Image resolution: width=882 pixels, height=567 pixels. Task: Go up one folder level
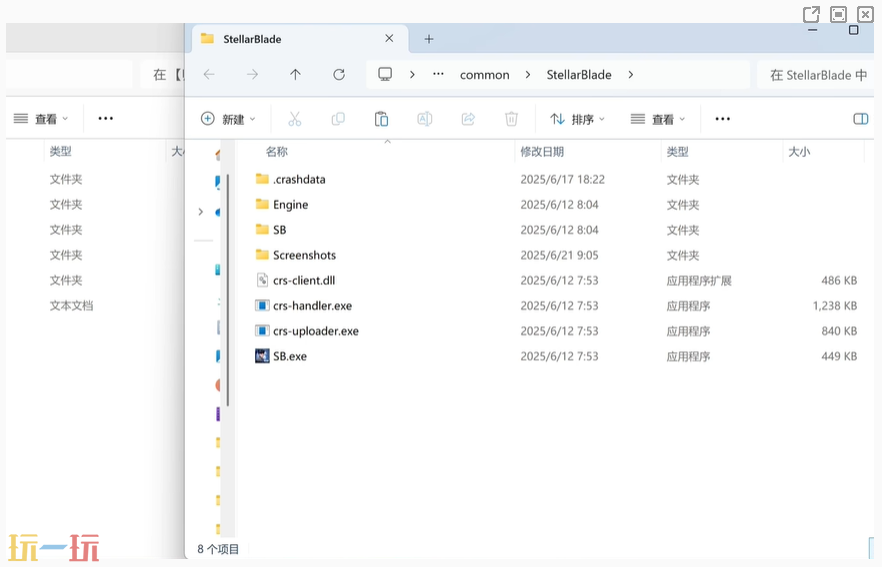[295, 74]
